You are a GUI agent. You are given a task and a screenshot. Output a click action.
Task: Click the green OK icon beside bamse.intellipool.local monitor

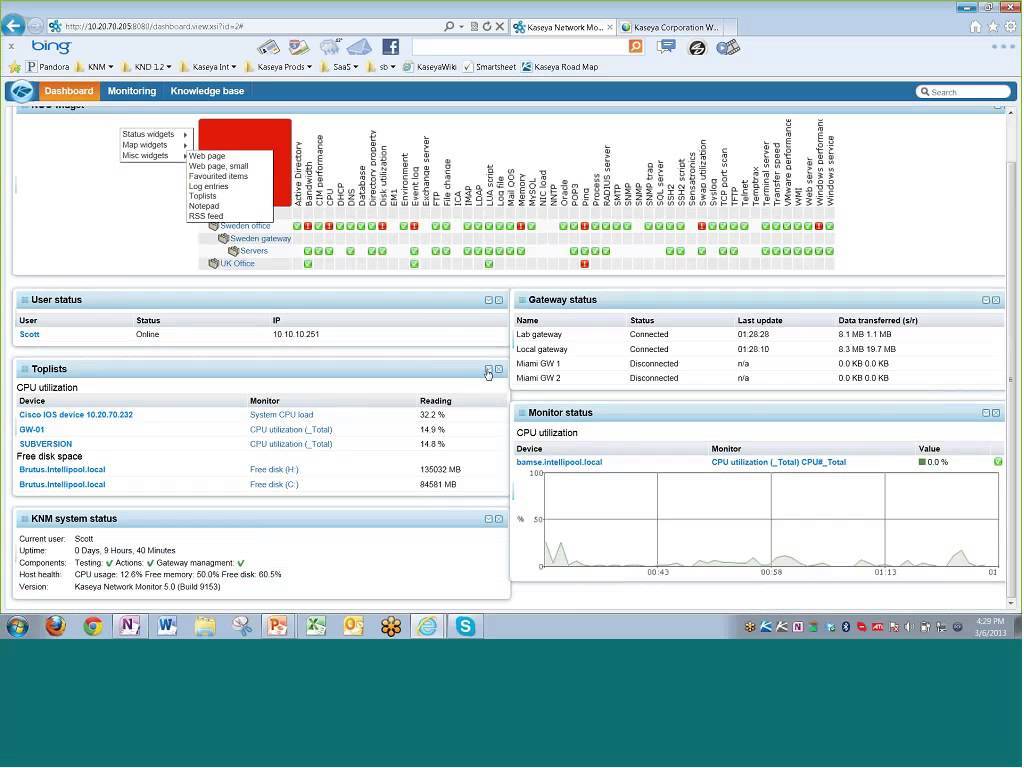coord(995,462)
